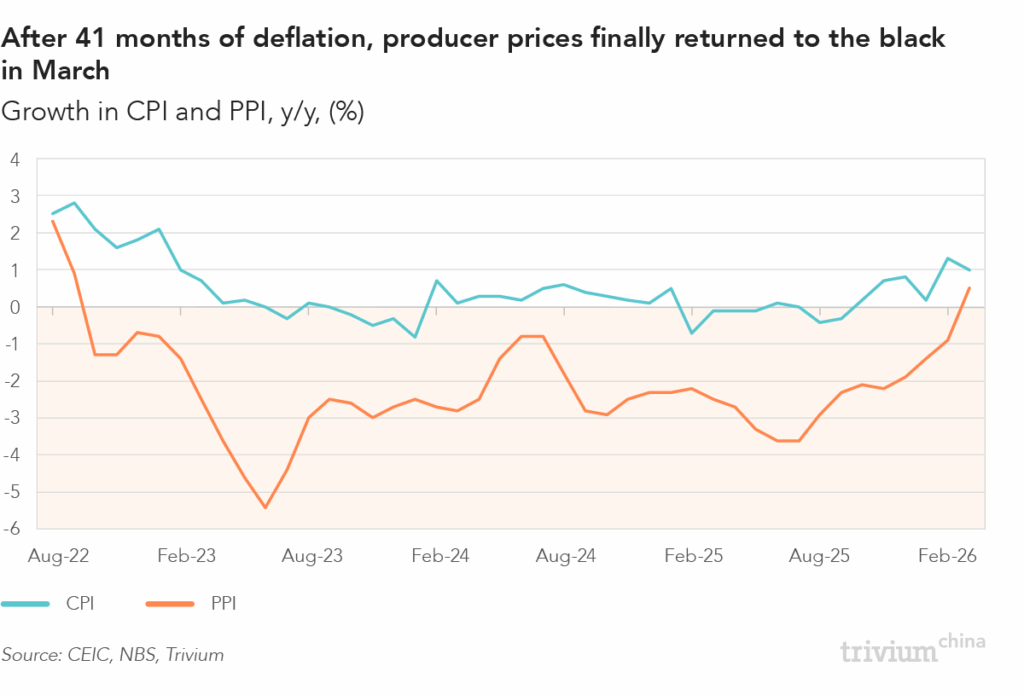1024x695 pixels.
Task: Click the subtitle Growth in CPI and PPI
Action: pos(183,112)
